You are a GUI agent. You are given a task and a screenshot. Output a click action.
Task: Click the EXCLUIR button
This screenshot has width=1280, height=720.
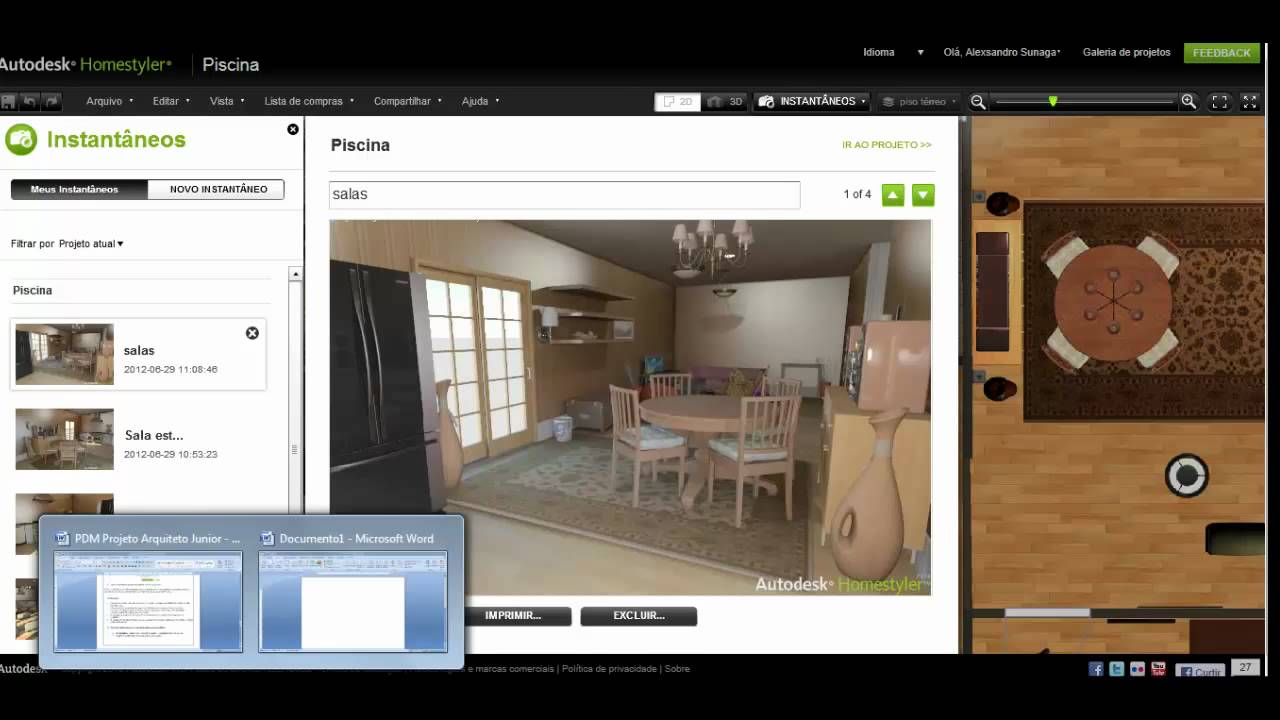pyautogui.click(x=638, y=616)
